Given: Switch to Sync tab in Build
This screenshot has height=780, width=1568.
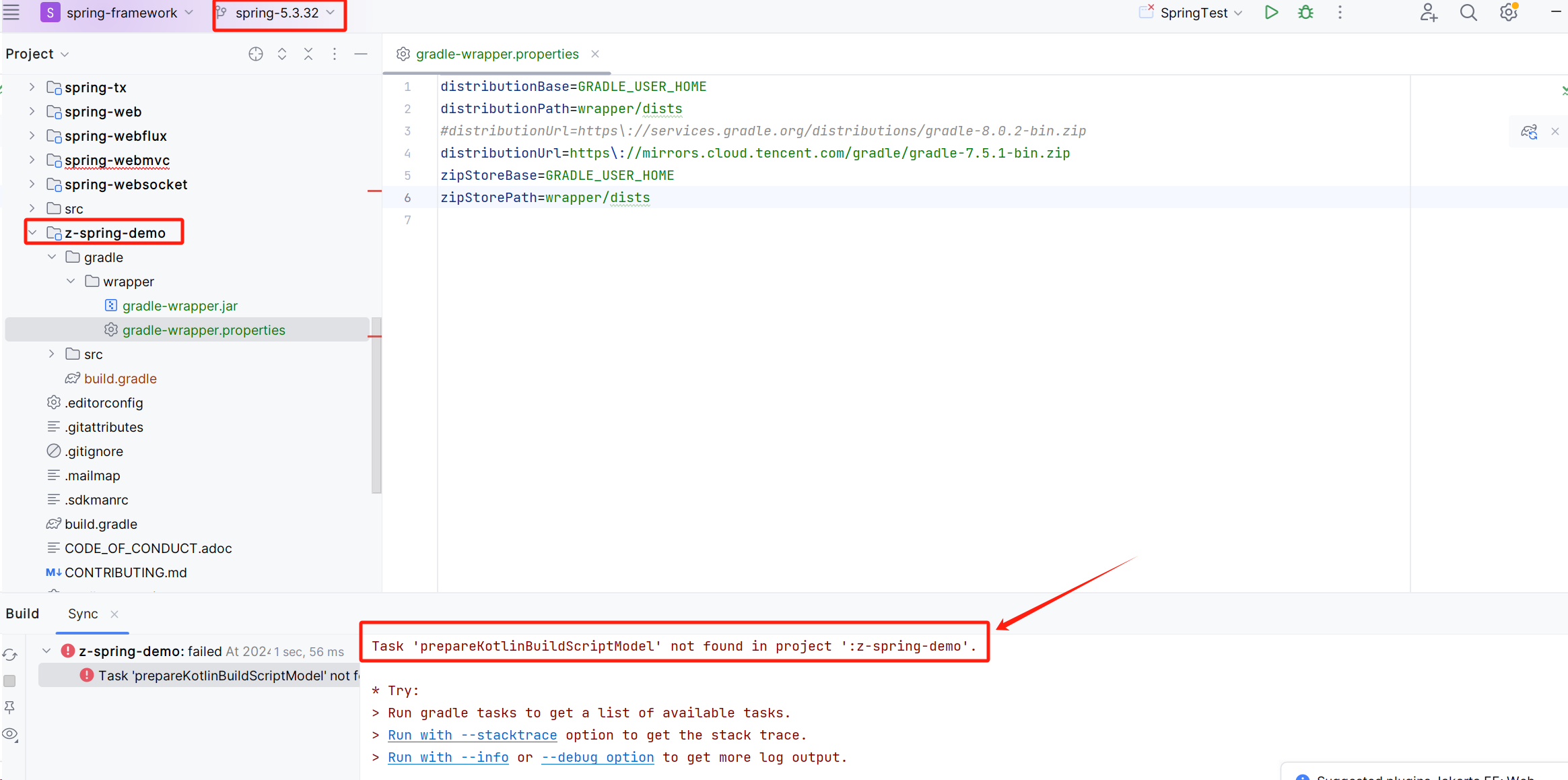Looking at the screenshot, I should coord(83,614).
